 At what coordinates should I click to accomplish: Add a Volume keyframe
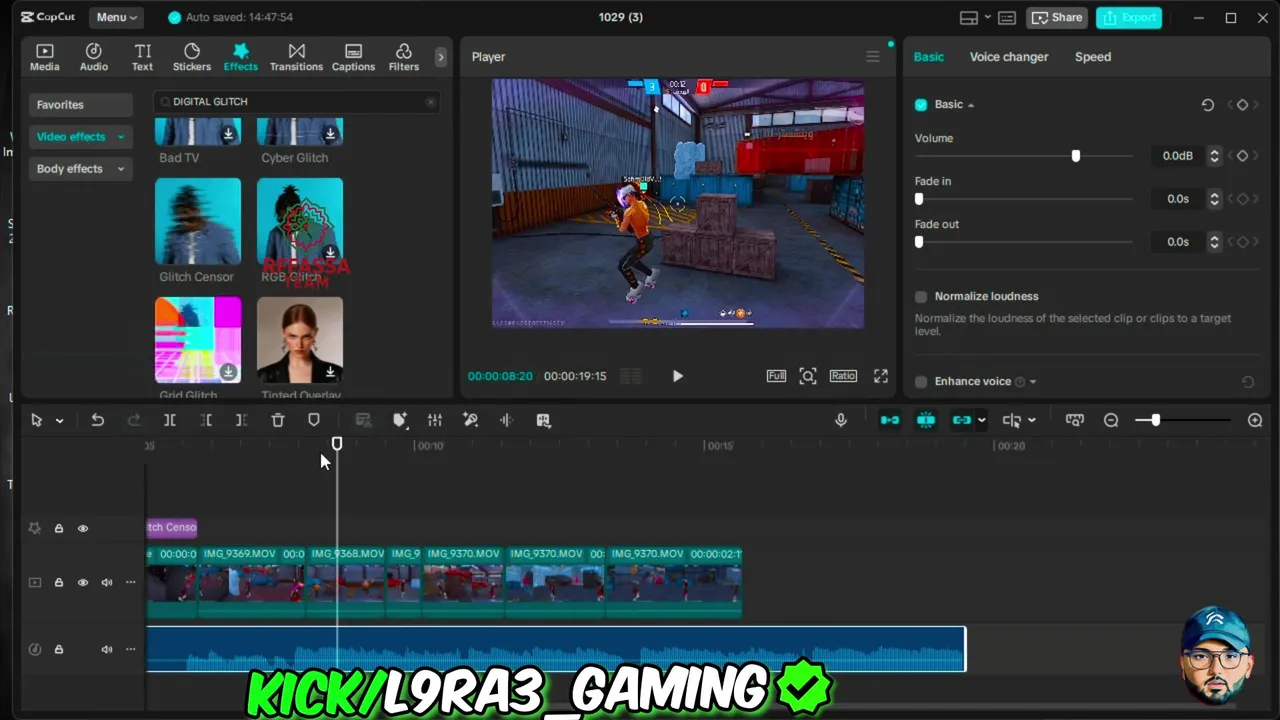pyautogui.click(x=1243, y=156)
